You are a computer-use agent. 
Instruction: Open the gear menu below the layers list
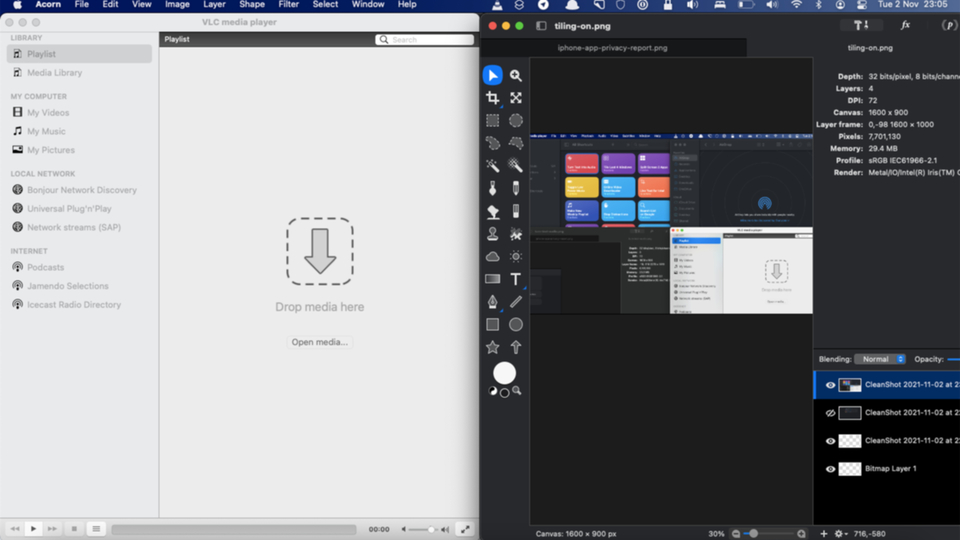pos(841,534)
